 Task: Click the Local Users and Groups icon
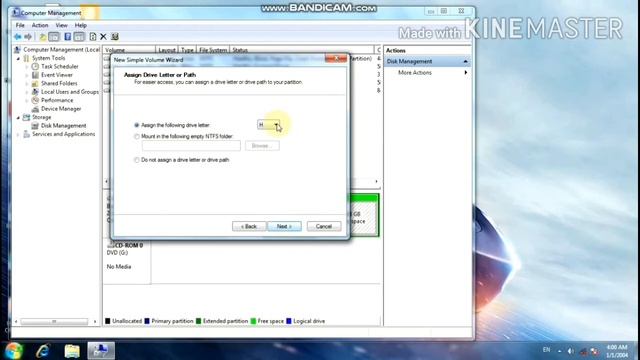[36, 92]
